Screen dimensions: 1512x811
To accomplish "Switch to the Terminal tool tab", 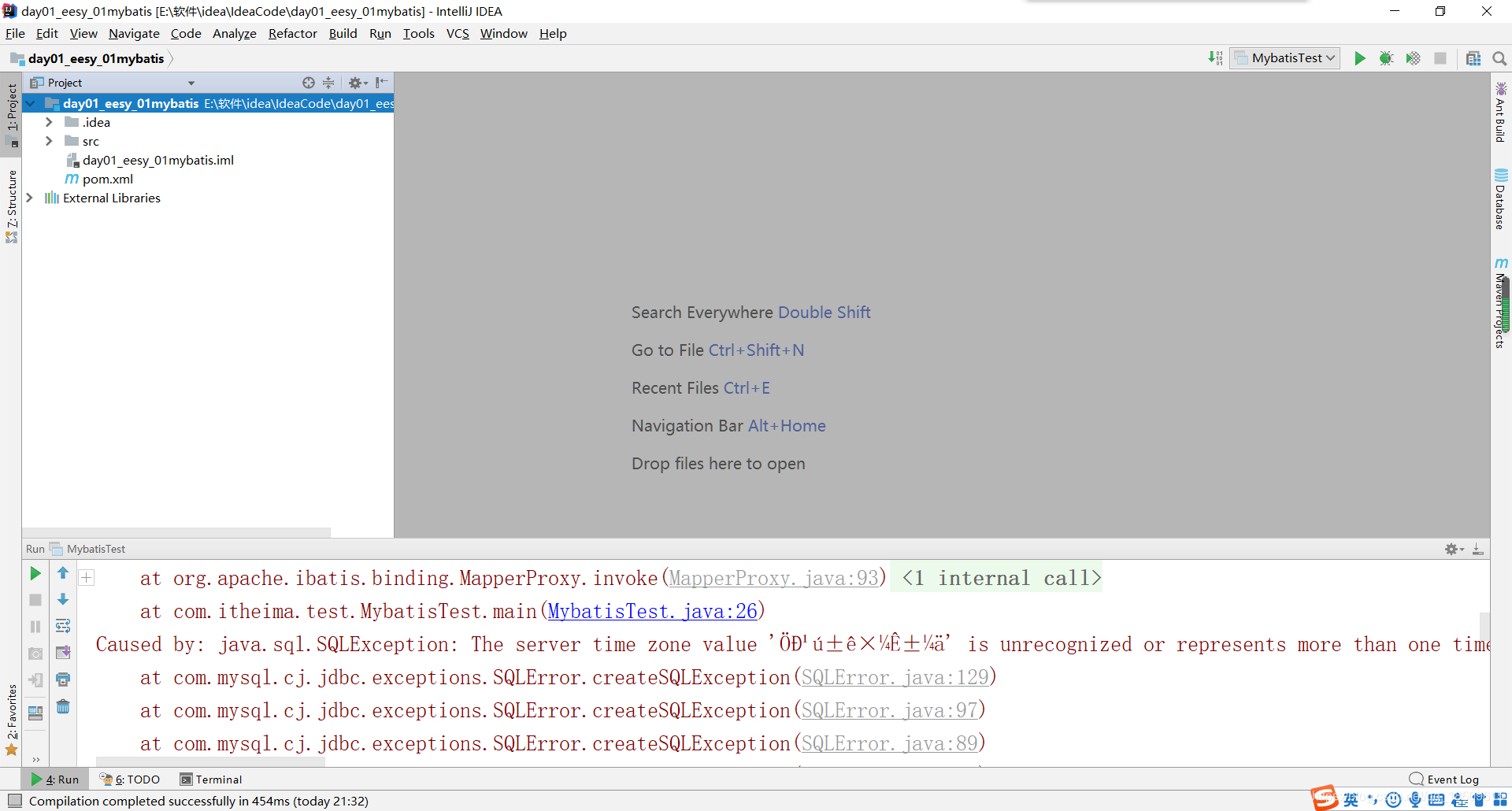I will 210,780.
